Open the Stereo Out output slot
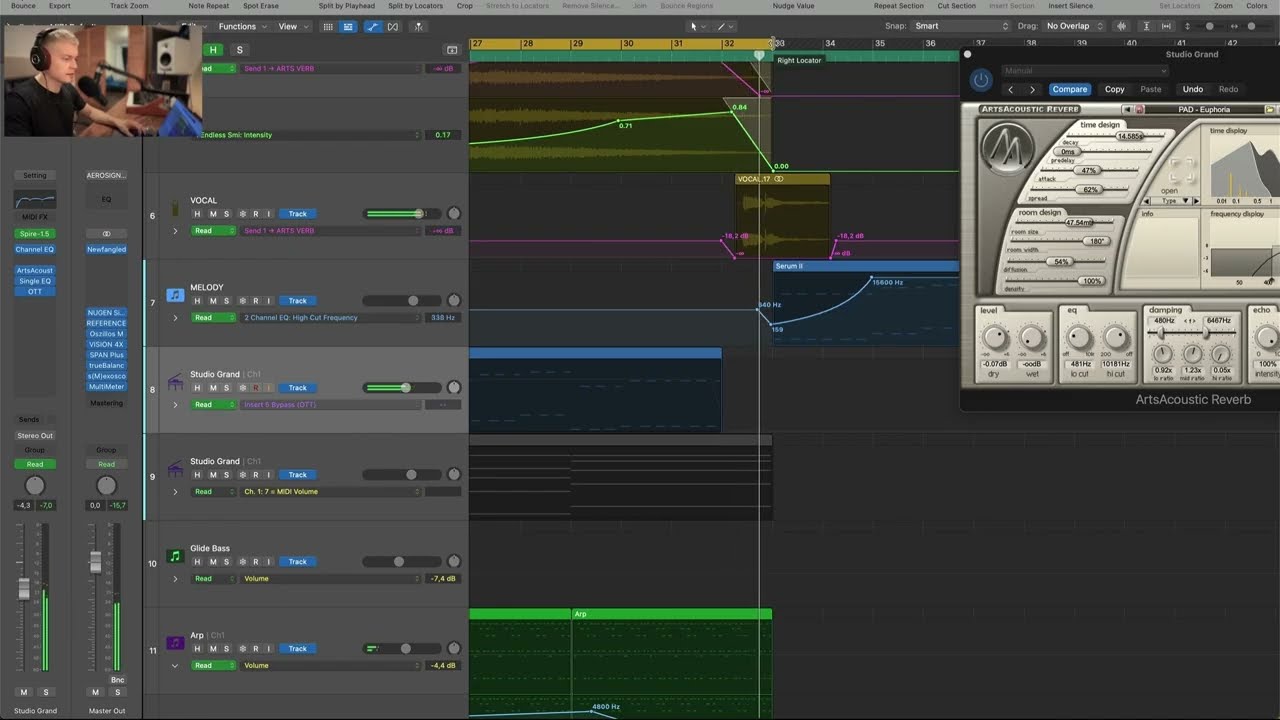 pos(35,436)
